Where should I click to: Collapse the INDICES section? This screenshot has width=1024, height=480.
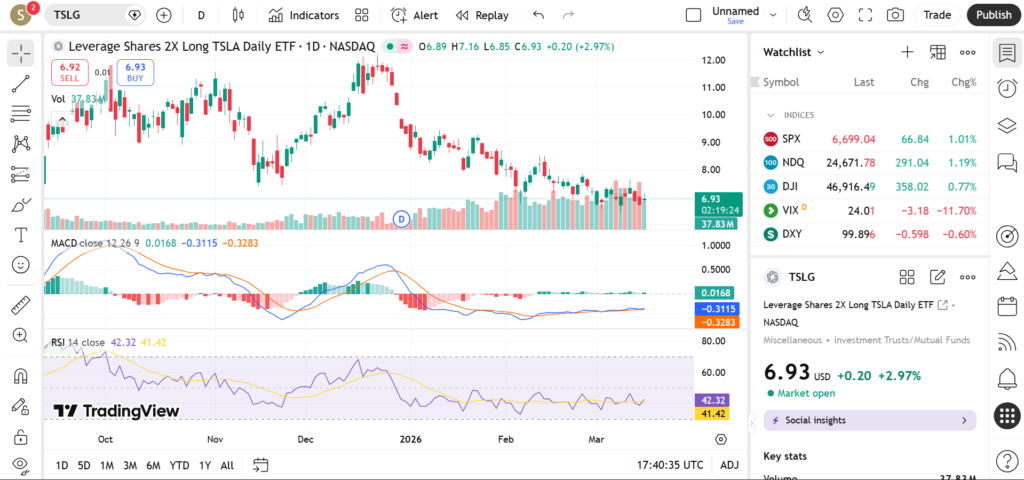point(771,115)
